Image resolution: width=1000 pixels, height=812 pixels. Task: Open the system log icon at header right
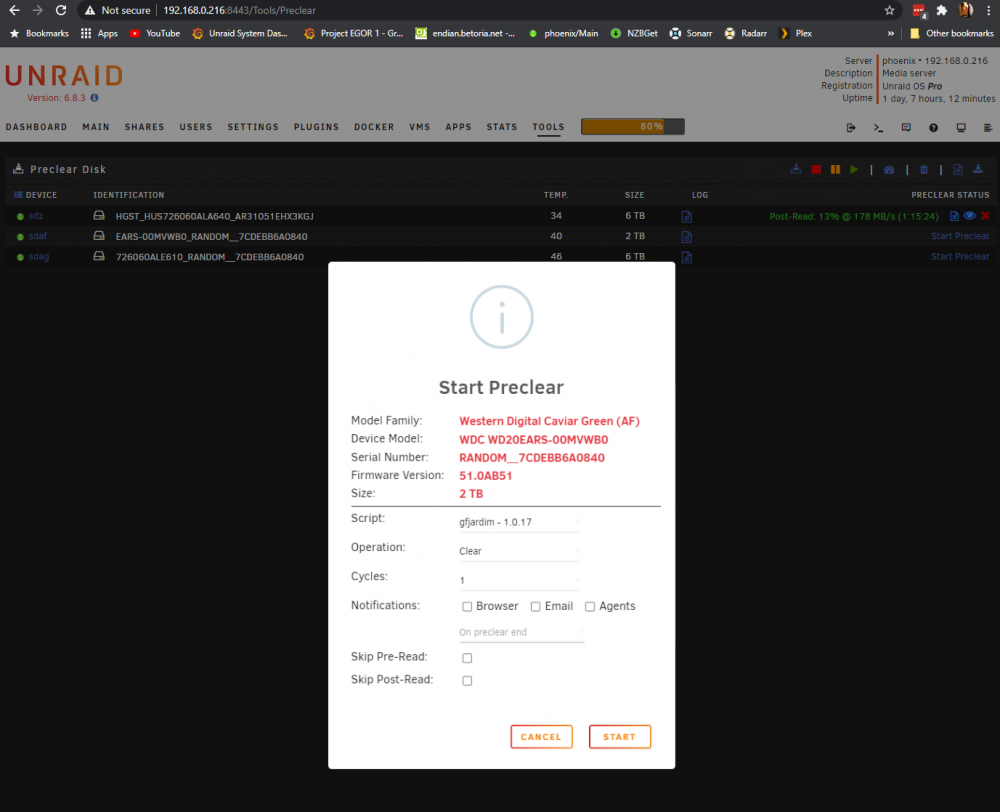[988, 128]
